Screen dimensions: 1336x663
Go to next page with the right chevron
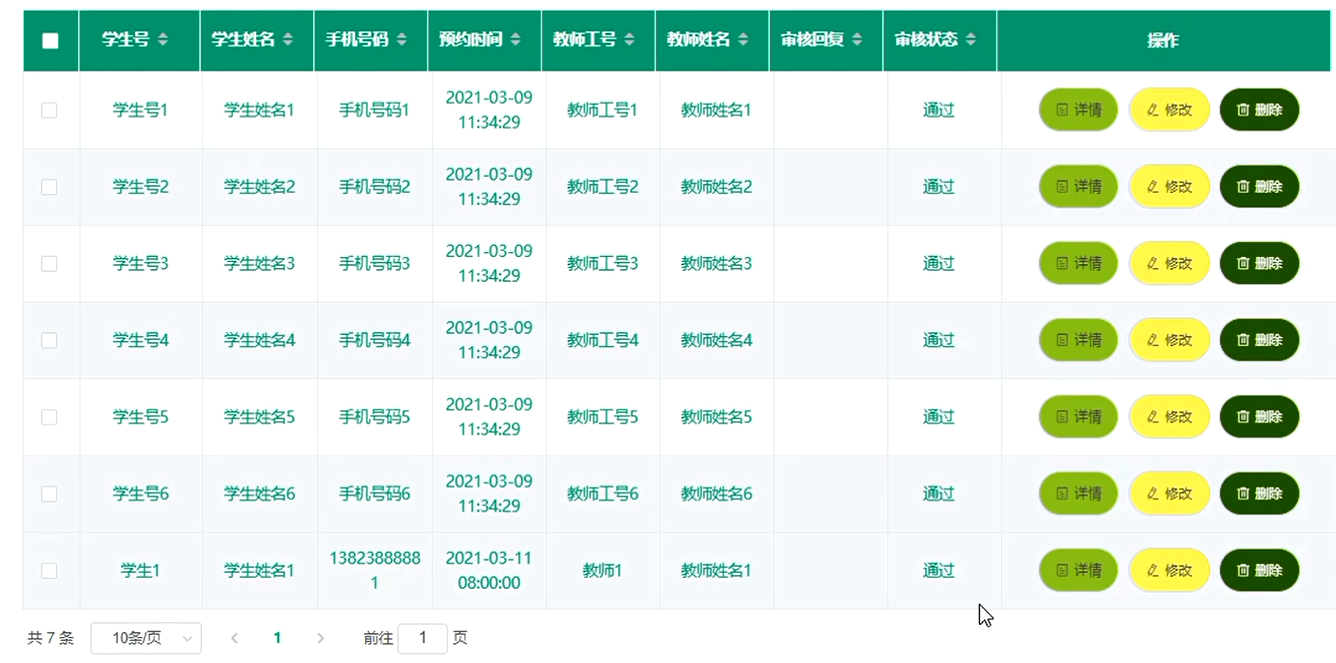320,638
